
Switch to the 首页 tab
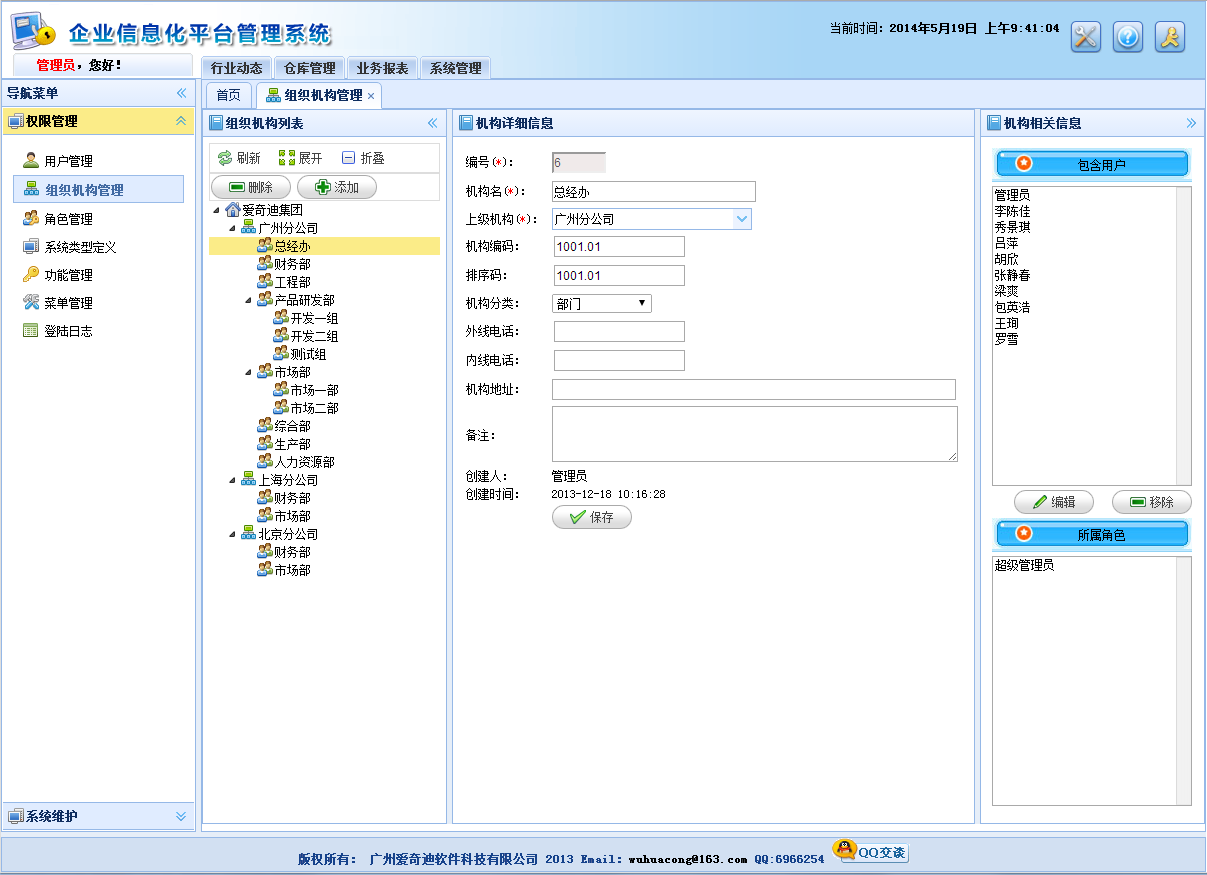coord(229,95)
